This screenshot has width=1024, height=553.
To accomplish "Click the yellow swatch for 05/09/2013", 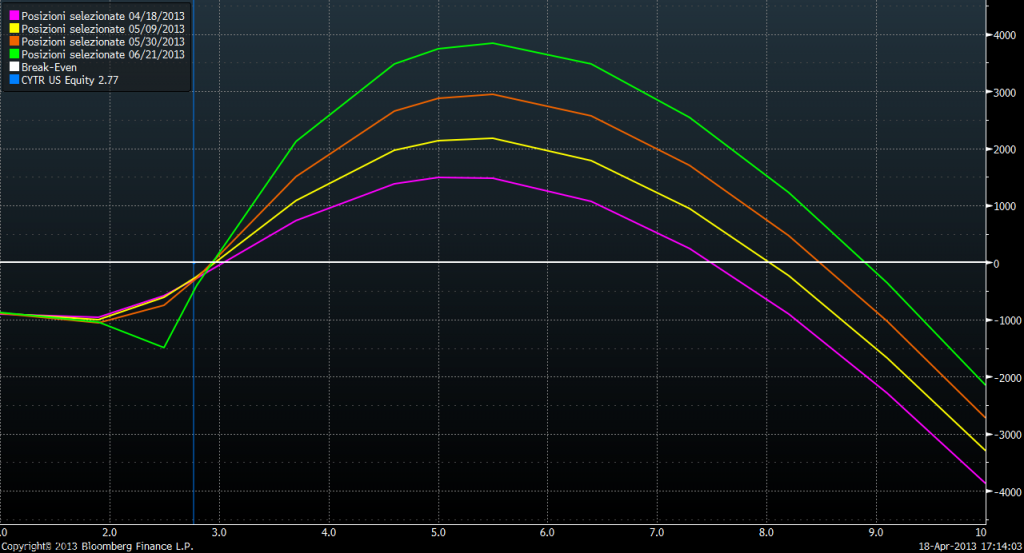I will (x=14, y=28).
